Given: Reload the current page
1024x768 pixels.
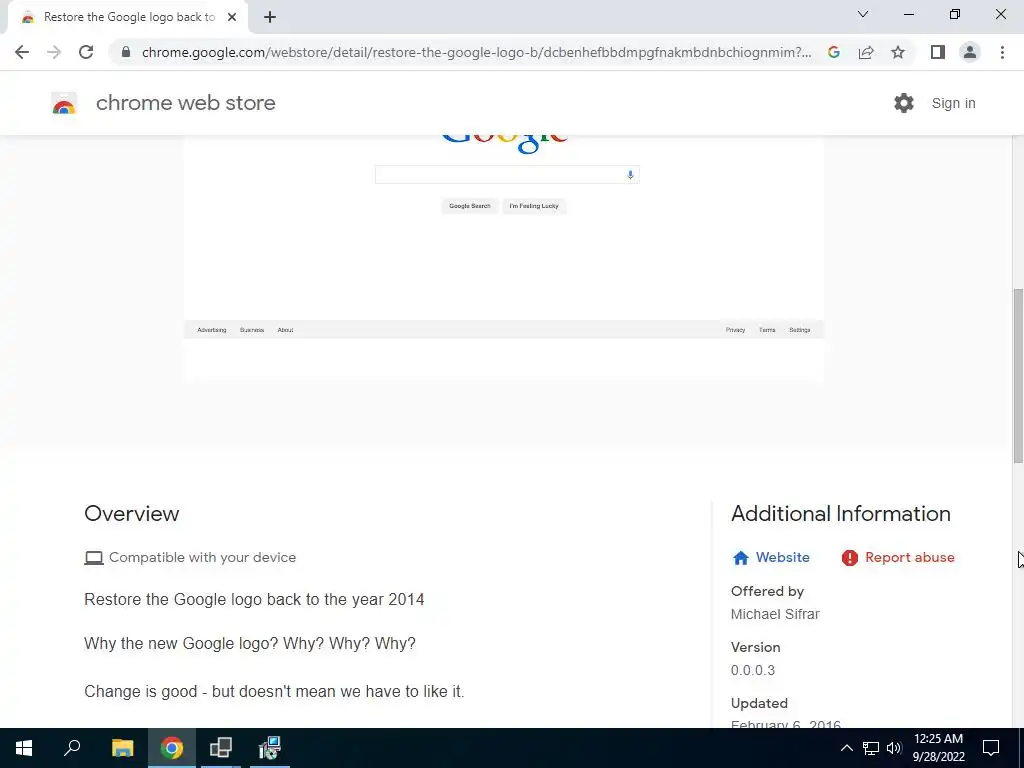Looking at the screenshot, I should click(86, 52).
